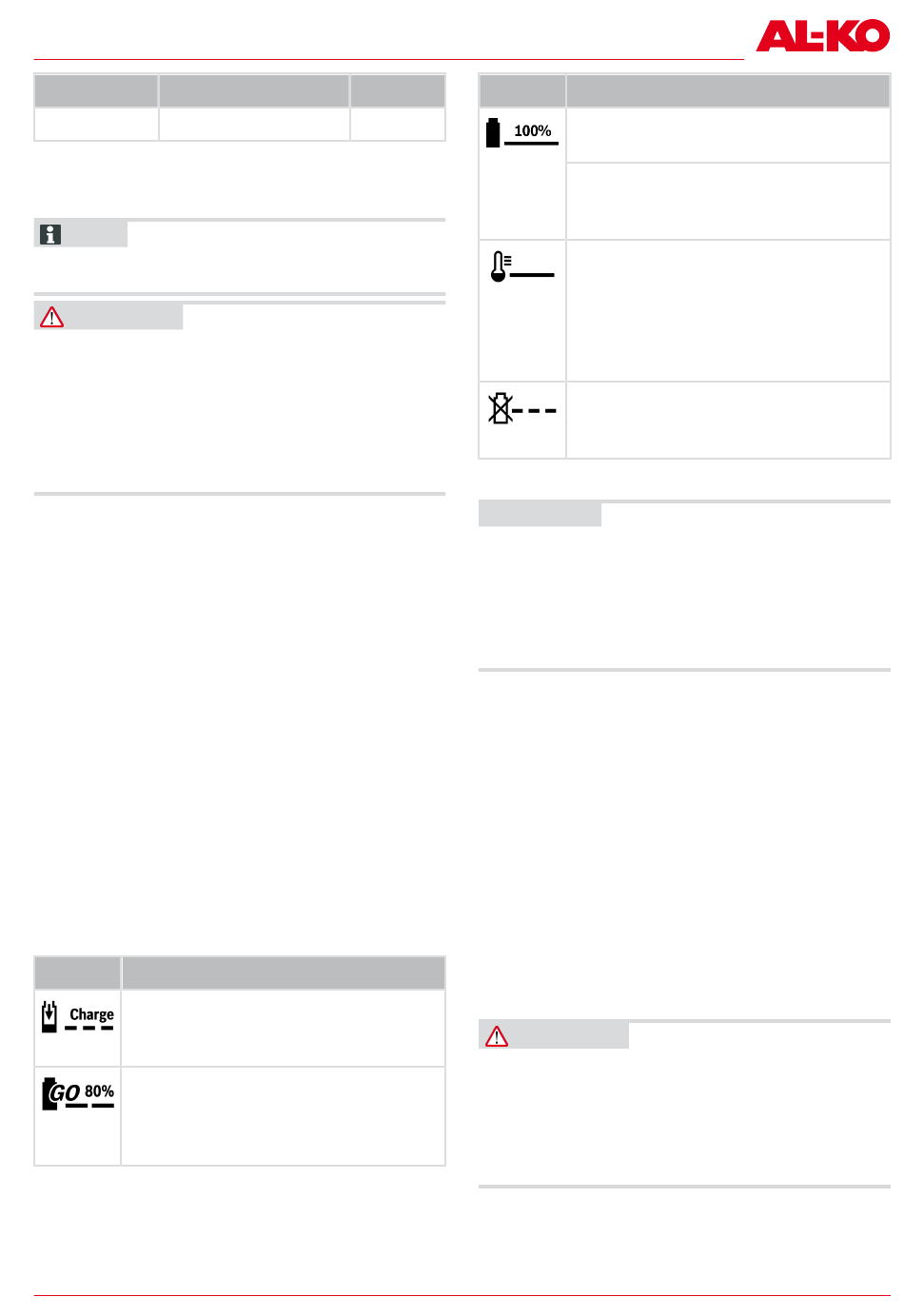Image resolution: width=904 pixels, height=1316 pixels.
Task: Select the Charge battery icon
Action: click(x=49, y=1016)
